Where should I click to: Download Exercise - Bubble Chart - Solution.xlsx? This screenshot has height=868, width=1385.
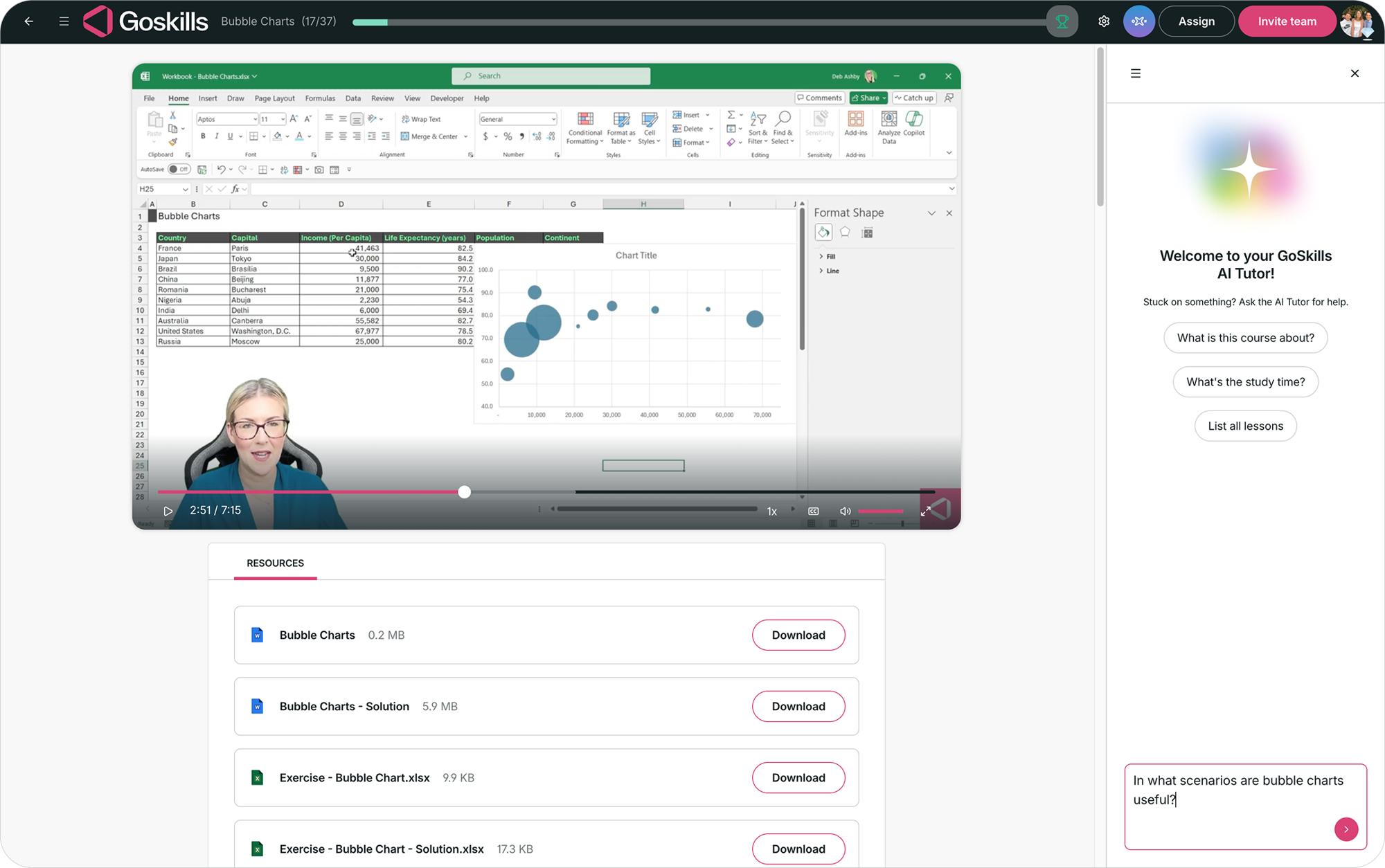click(798, 849)
